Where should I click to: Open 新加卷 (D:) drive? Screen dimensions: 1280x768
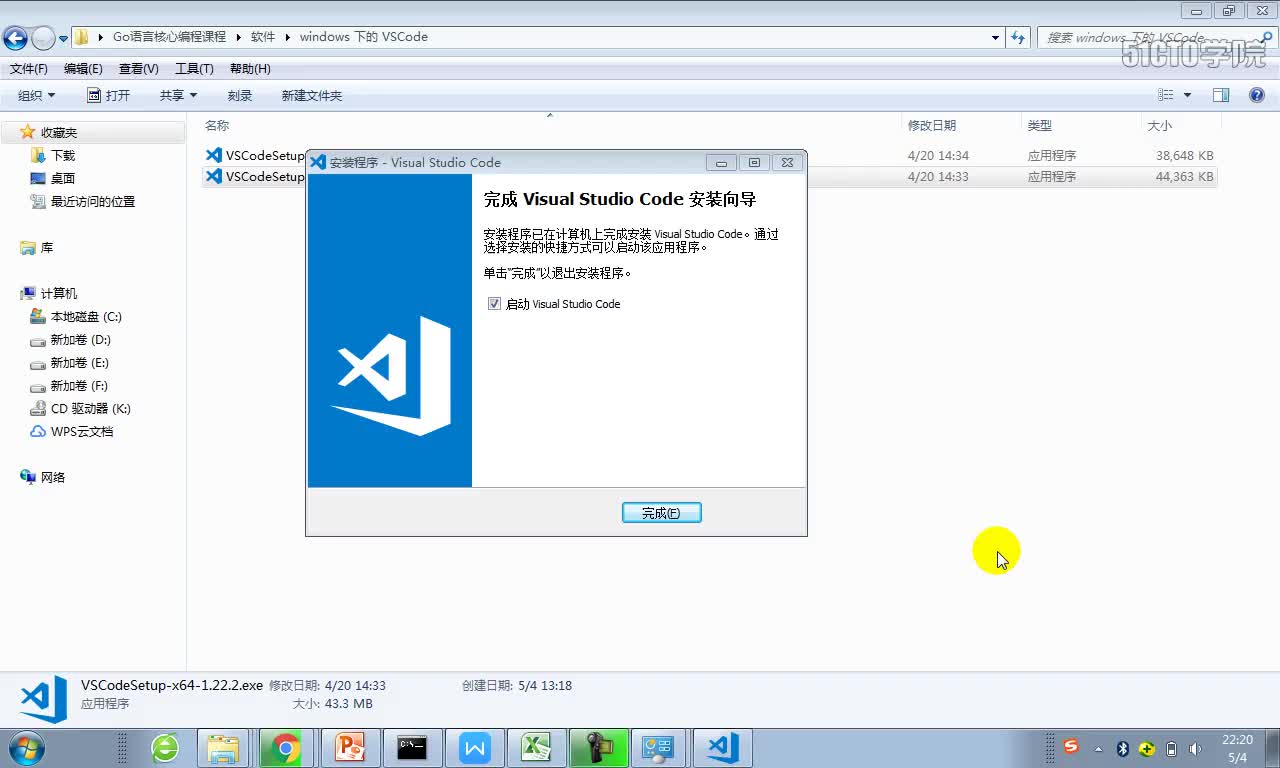tap(80, 339)
